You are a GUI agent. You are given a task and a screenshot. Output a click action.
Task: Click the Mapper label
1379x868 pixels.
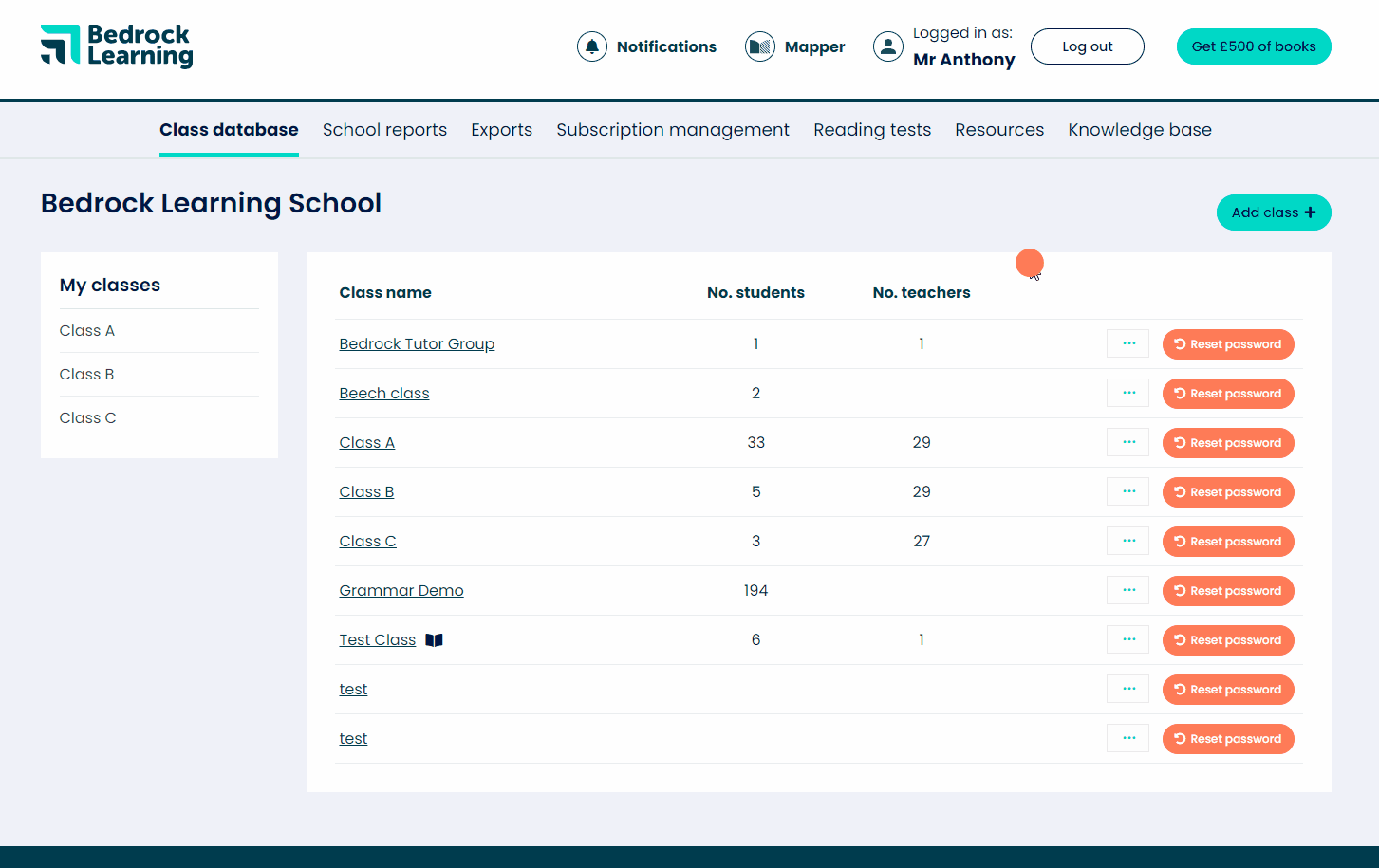814,46
